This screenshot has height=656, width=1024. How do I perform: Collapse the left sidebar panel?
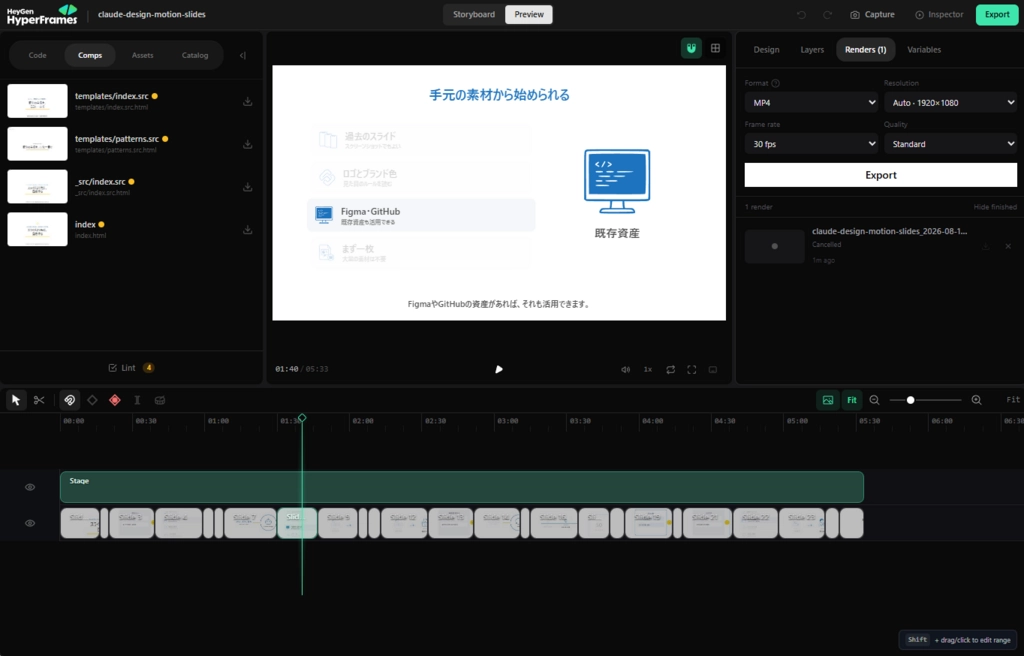[243, 56]
